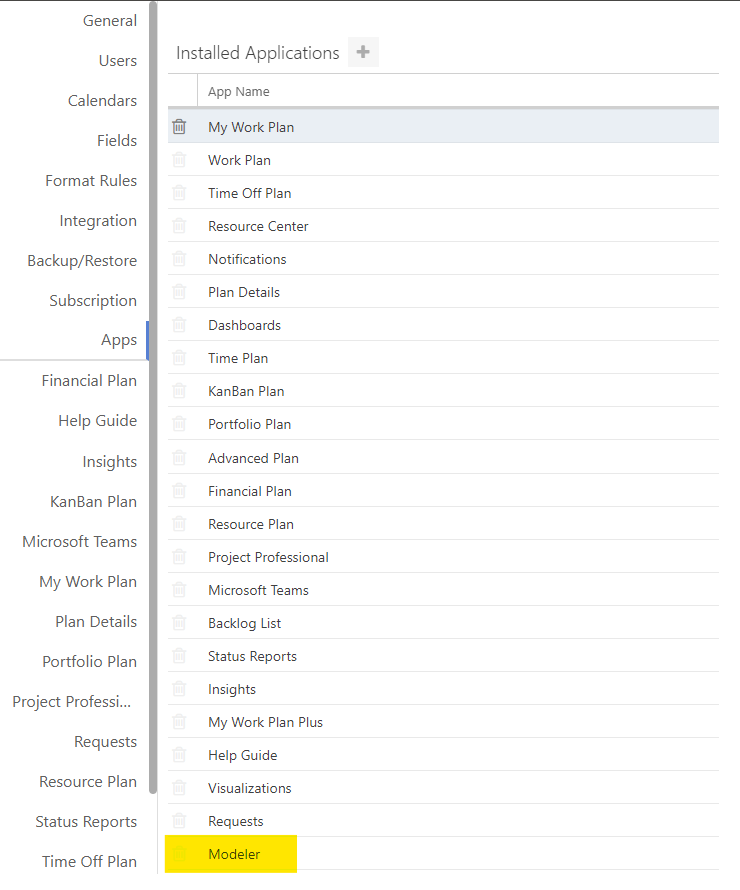
Task: Select the Dashboards app row
Action: pos(443,325)
